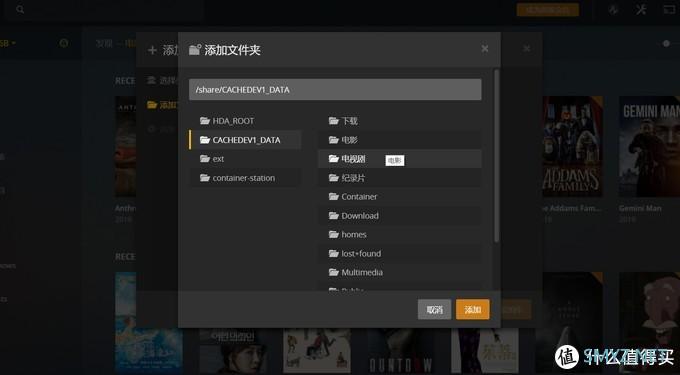This screenshot has width=680, height=375.
Task: Click the 添加 button
Action: (473, 310)
